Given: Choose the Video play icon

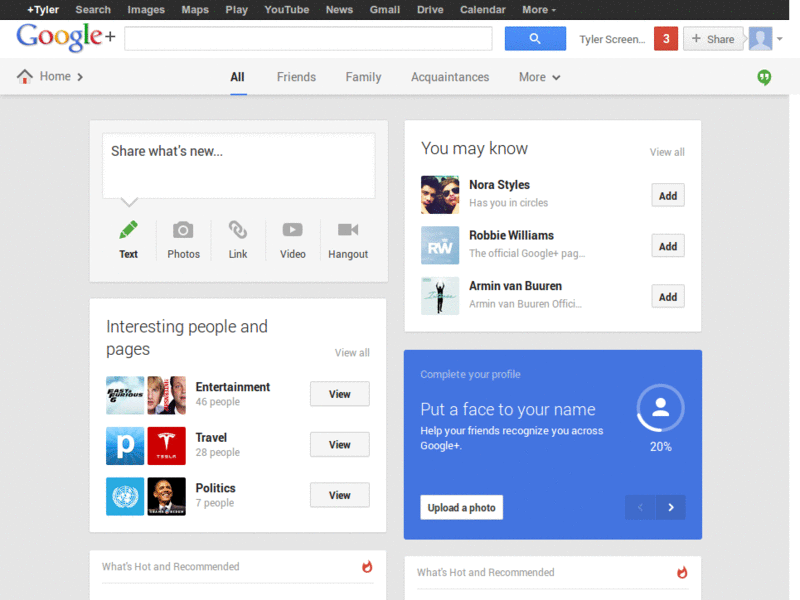Looking at the screenshot, I should coord(292,230).
